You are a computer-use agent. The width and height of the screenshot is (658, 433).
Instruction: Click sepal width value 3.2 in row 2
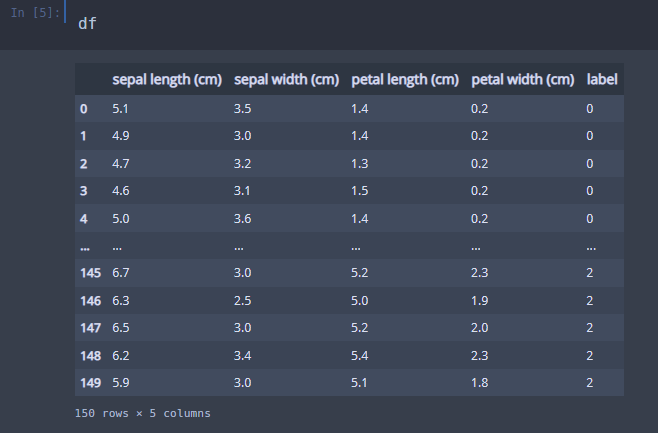pyautogui.click(x=242, y=164)
